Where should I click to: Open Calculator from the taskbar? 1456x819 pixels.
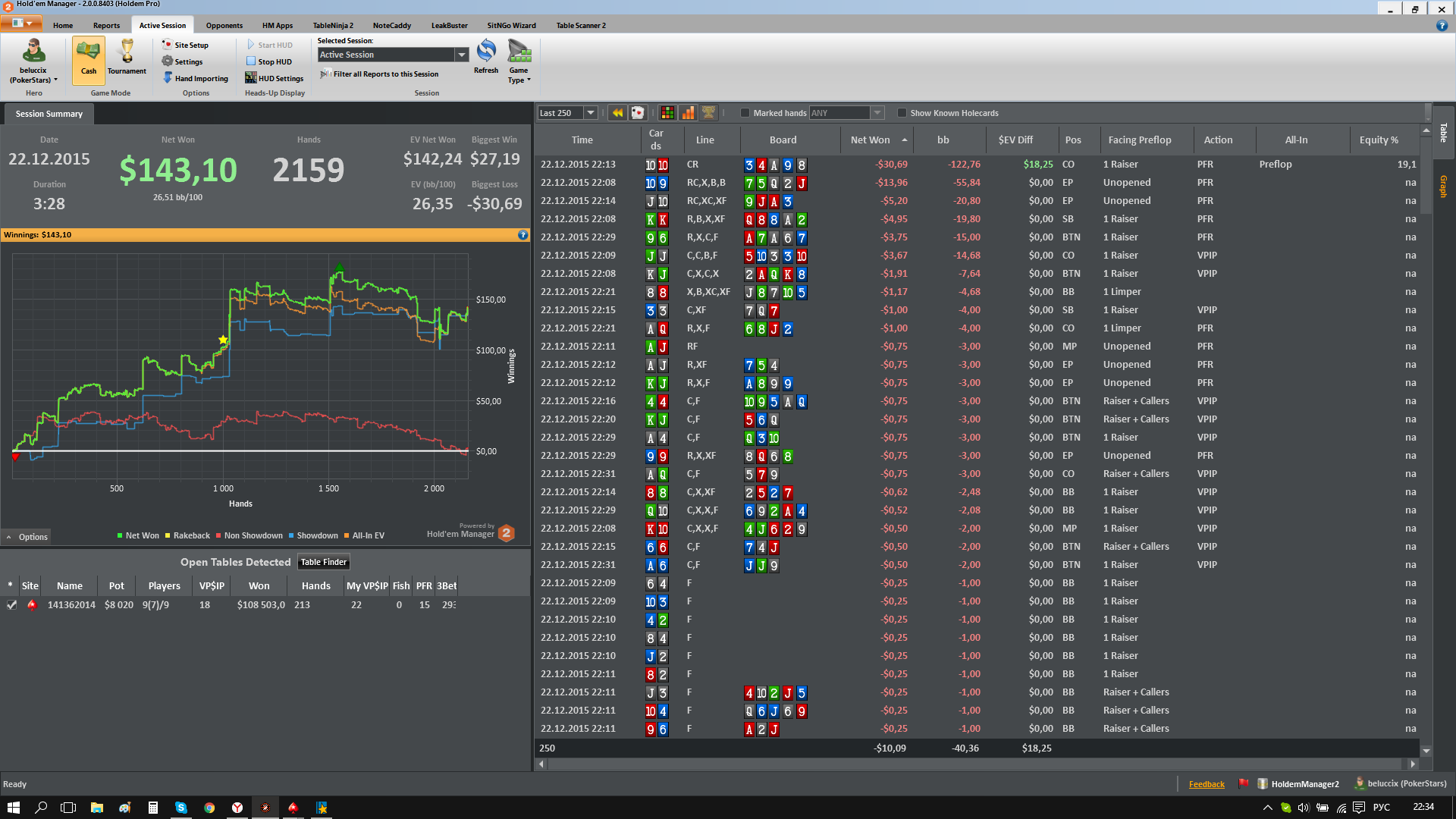tap(153, 808)
